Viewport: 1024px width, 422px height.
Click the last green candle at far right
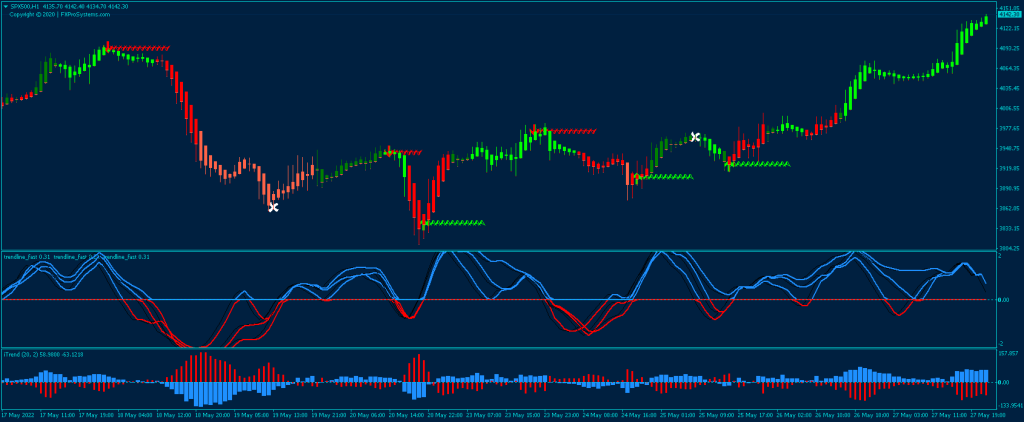[x=985, y=18]
